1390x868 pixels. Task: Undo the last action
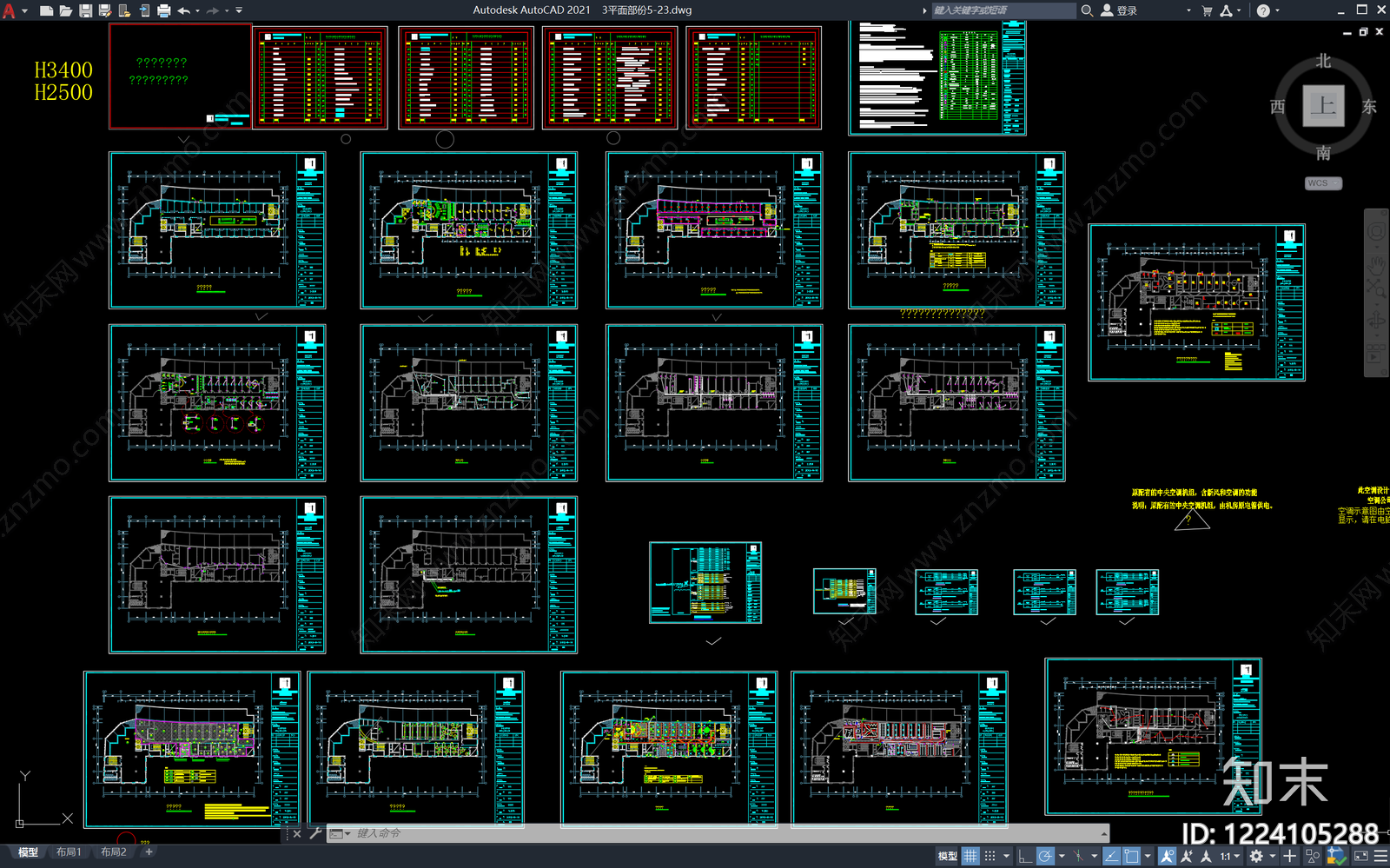point(183,10)
